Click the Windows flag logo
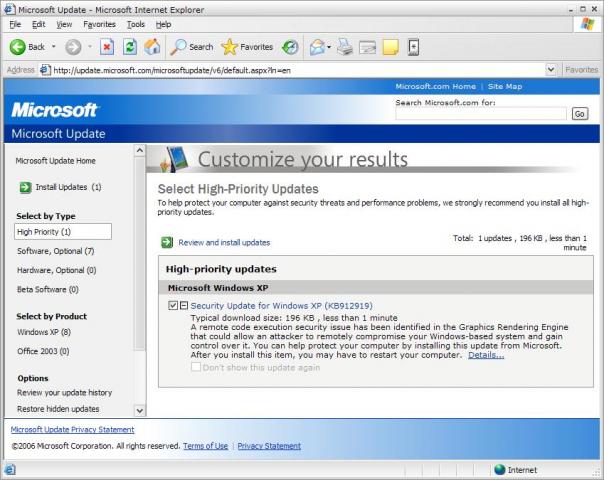The image size is (604, 480). tap(587, 24)
